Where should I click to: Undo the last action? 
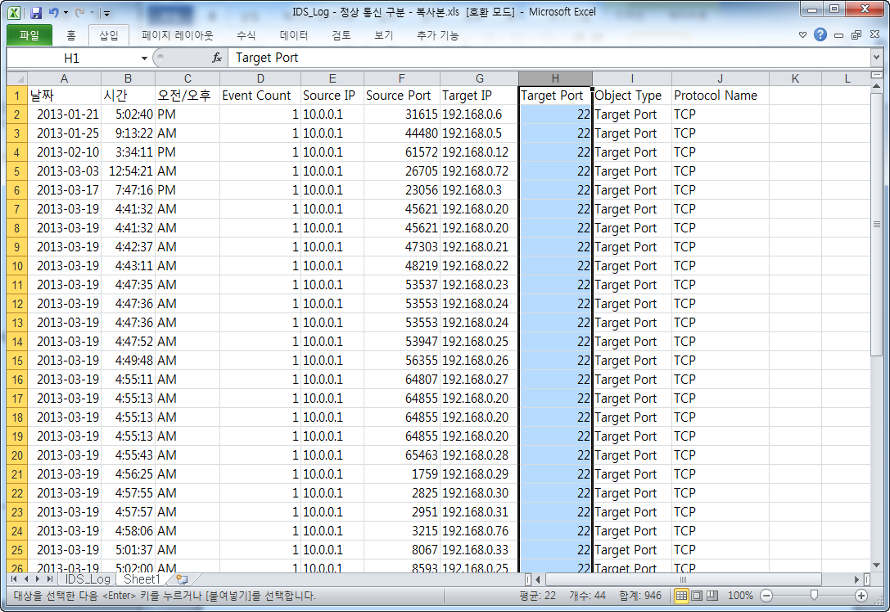[53, 12]
